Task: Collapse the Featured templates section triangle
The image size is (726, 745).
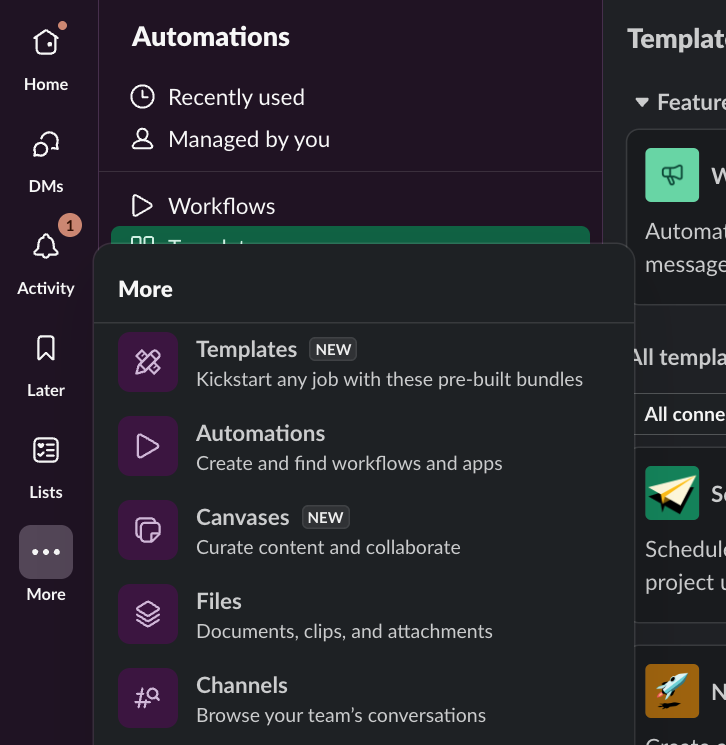Action: tap(642, 102)
